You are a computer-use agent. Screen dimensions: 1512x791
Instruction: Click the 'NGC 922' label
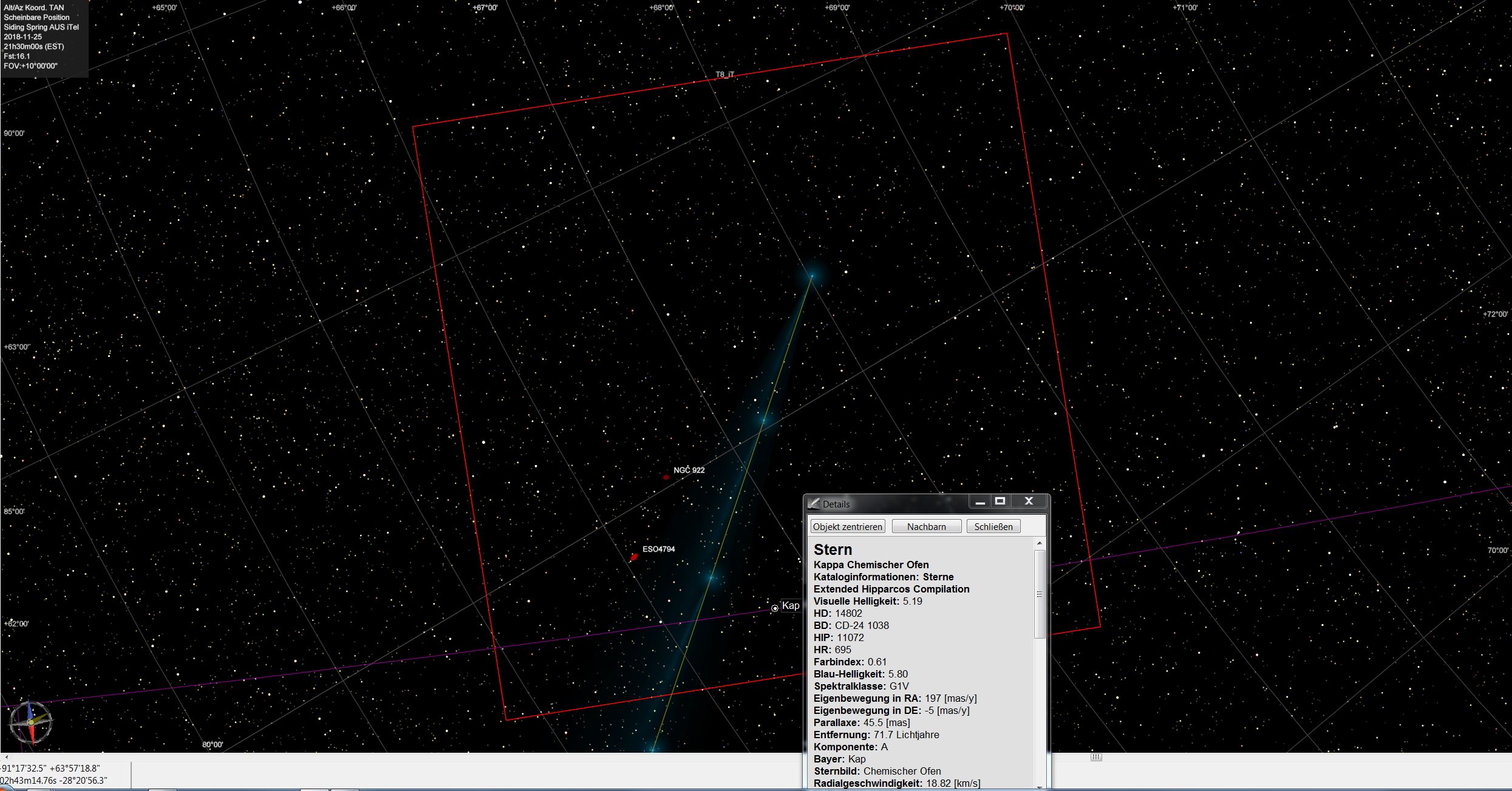pyautogui.click(x=689, y=470)
